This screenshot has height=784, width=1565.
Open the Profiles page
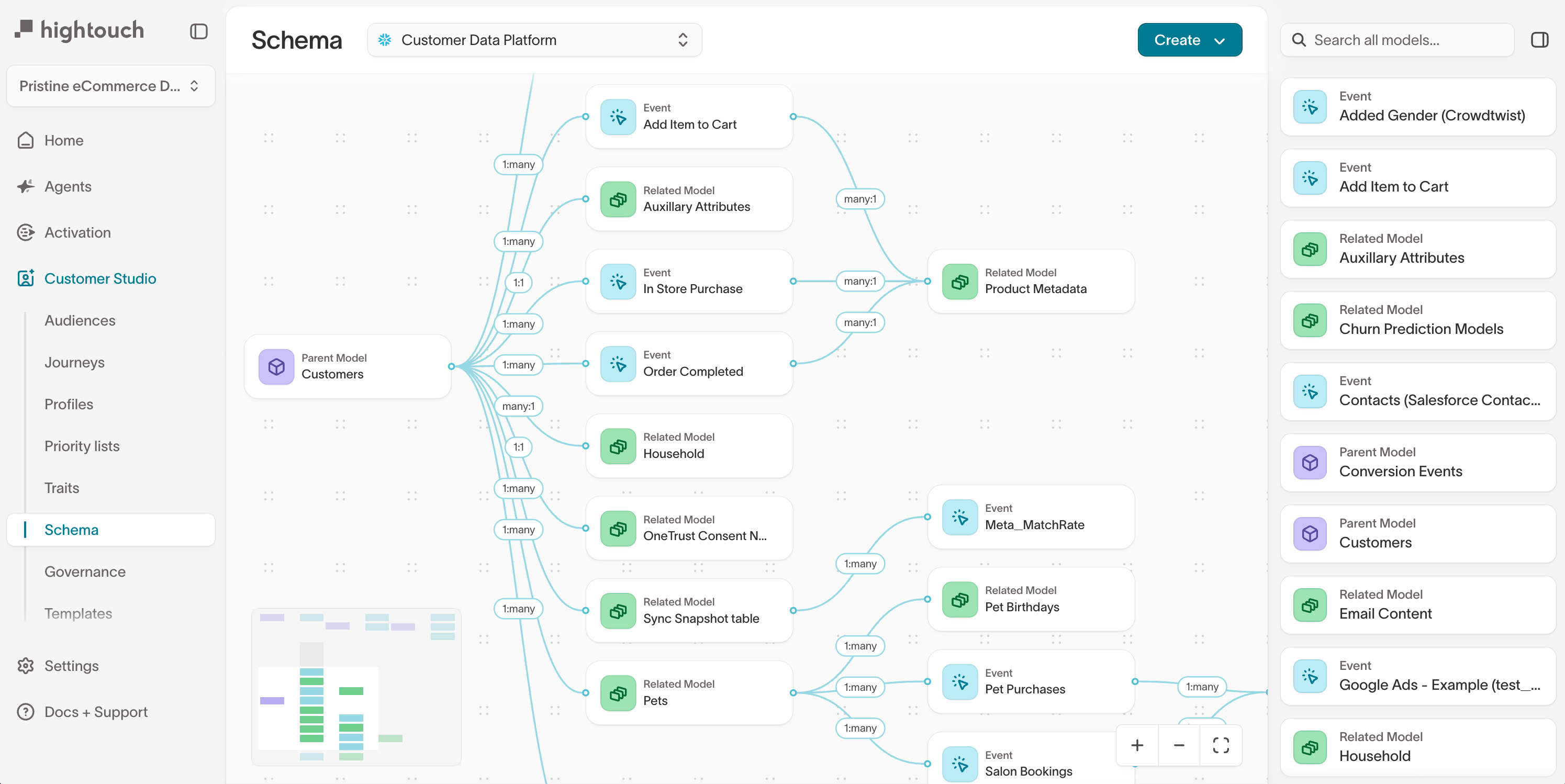coord(69,405)
